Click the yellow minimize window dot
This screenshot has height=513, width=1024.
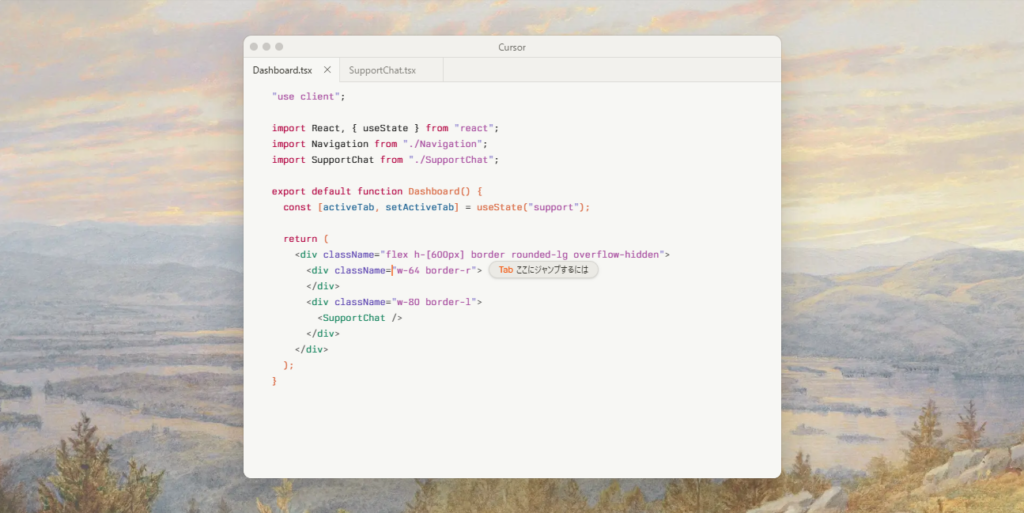[x=266, y=47]
